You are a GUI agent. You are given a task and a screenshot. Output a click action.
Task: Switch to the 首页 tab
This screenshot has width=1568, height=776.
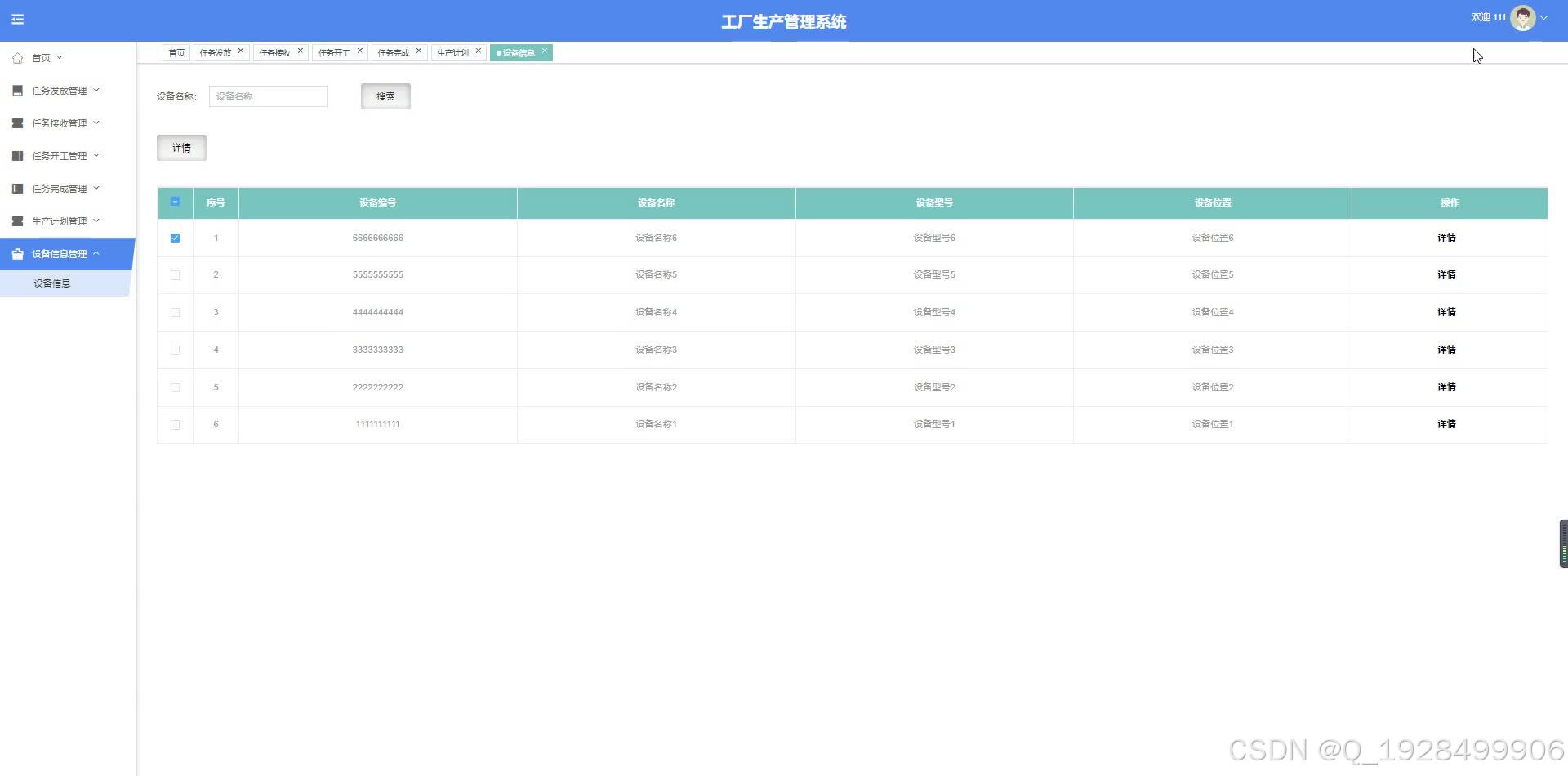point(176,53)
